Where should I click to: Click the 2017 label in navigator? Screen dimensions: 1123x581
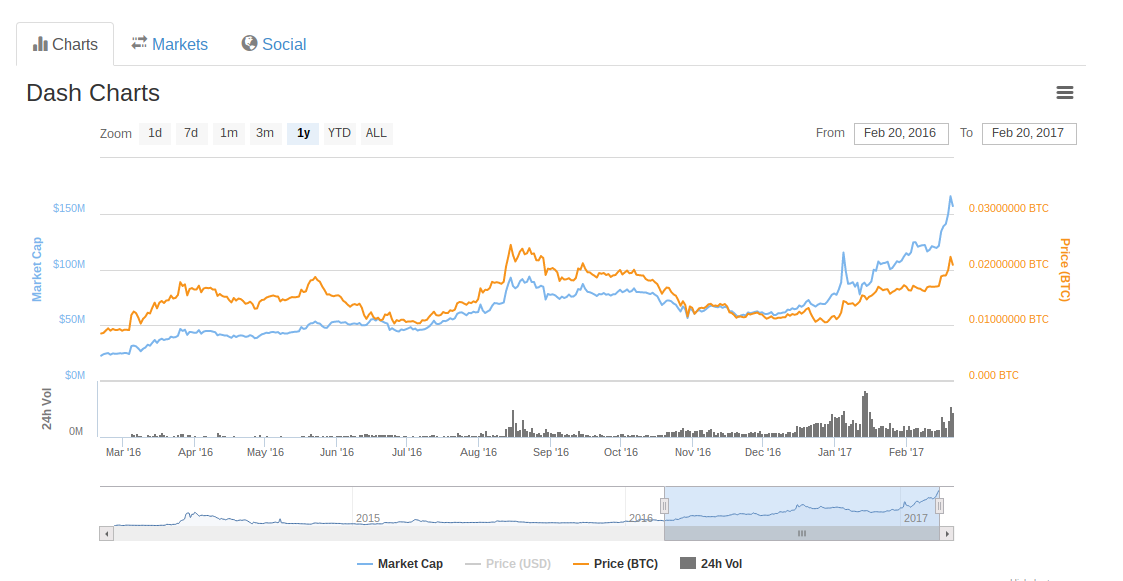915,518
